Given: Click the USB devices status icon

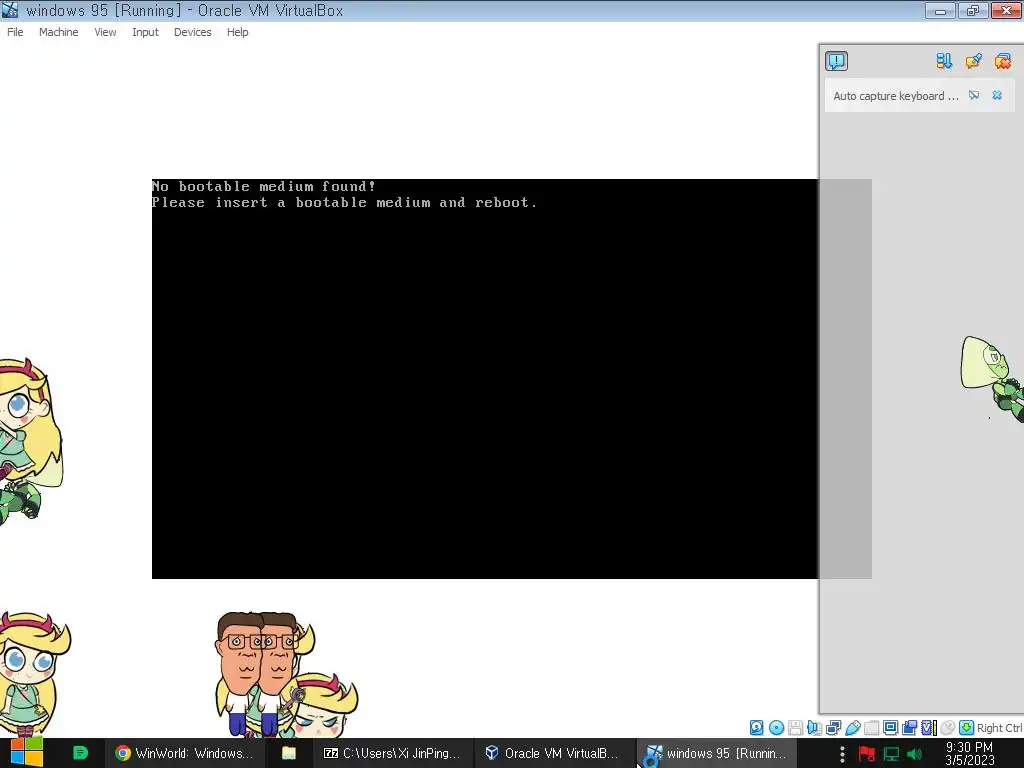Looking at the screenshot, I should coord(852,728).
